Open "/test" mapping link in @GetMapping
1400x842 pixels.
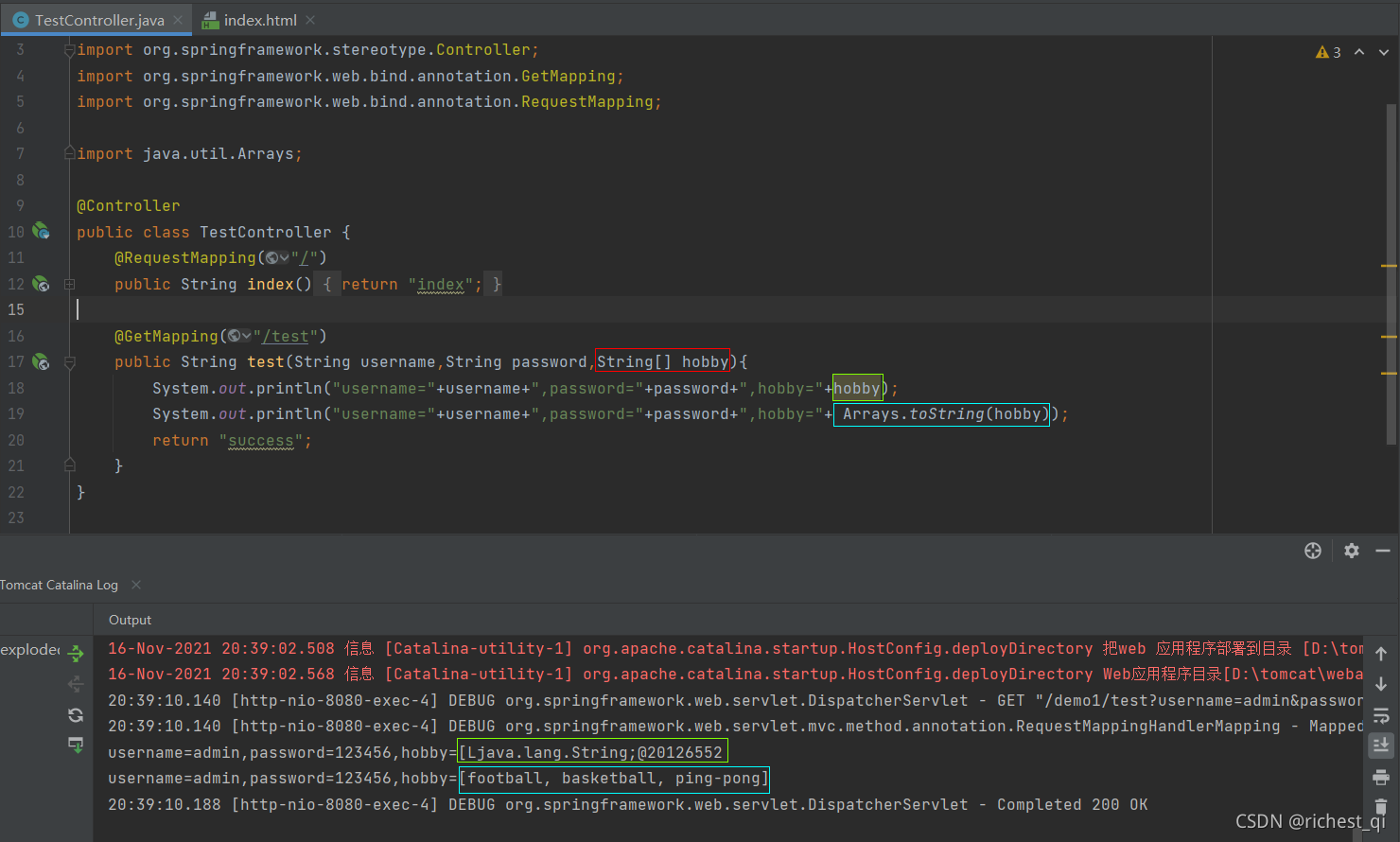coord(285,336)
